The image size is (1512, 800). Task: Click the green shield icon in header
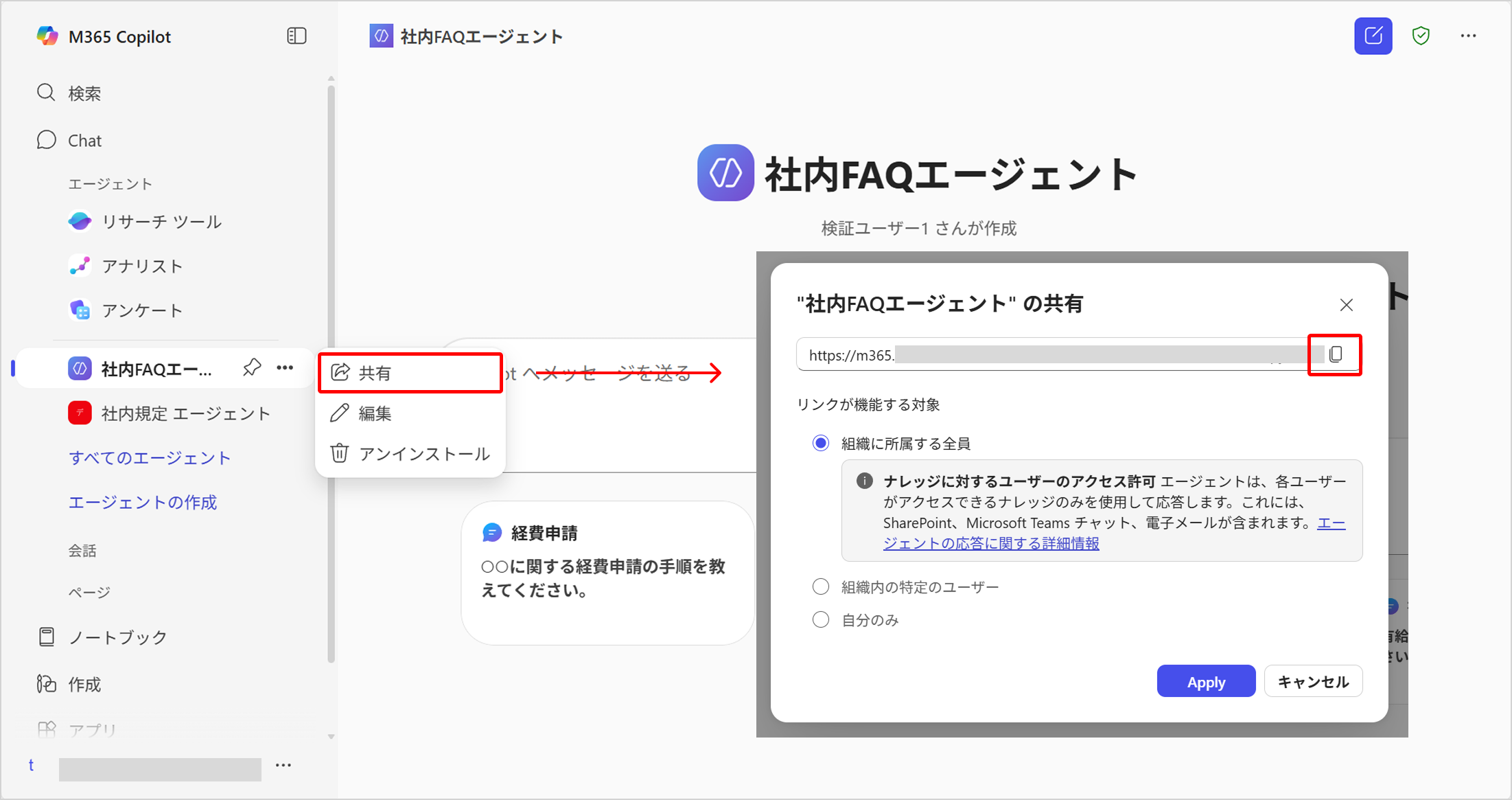[x=1421, y=36]
